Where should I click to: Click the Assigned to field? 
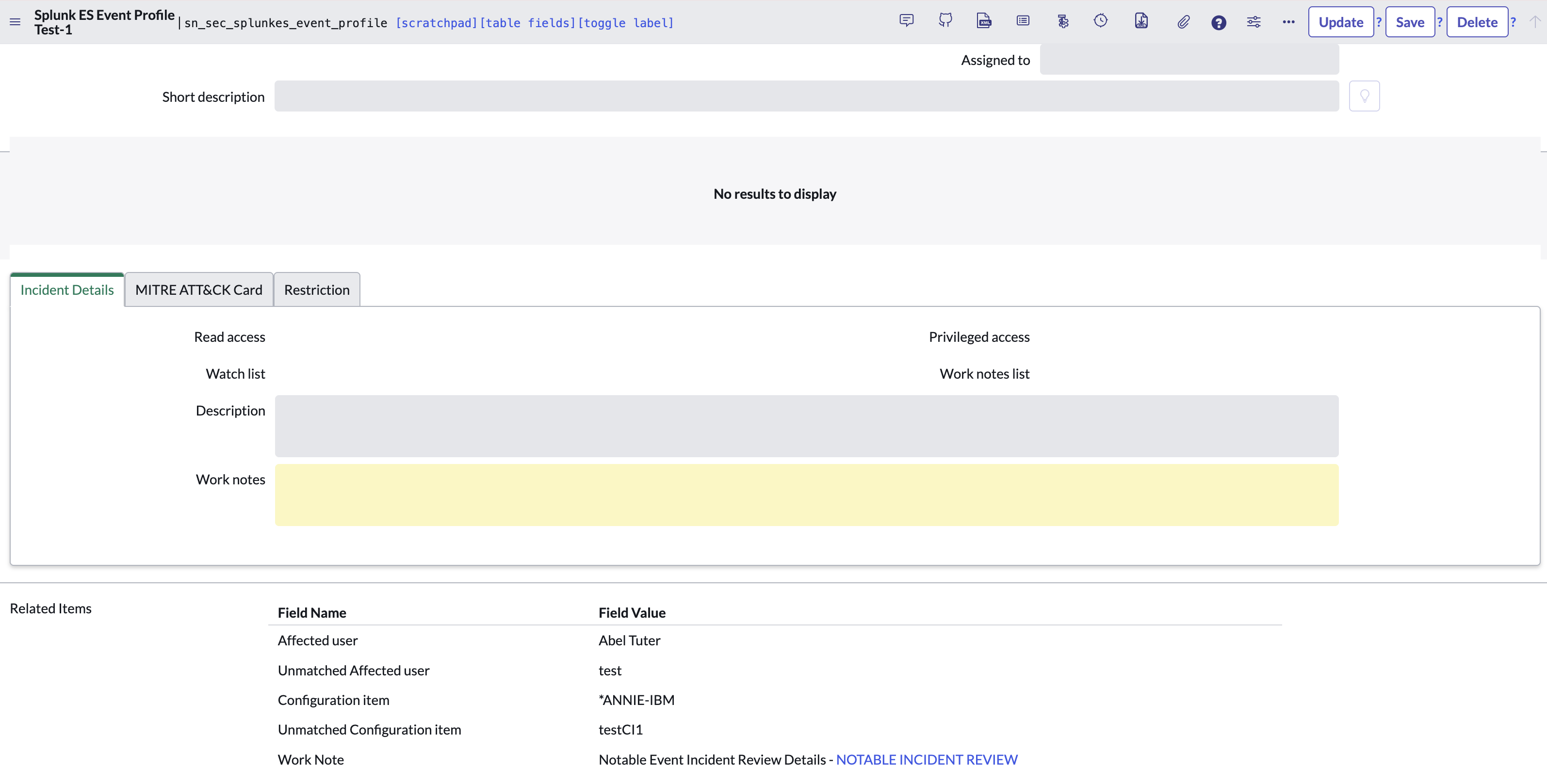[1189, 60]
